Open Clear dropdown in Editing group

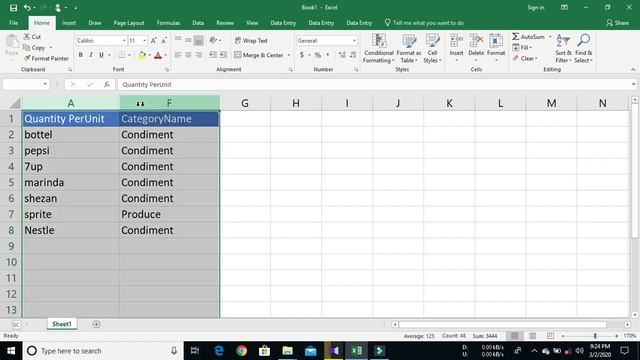525,58
